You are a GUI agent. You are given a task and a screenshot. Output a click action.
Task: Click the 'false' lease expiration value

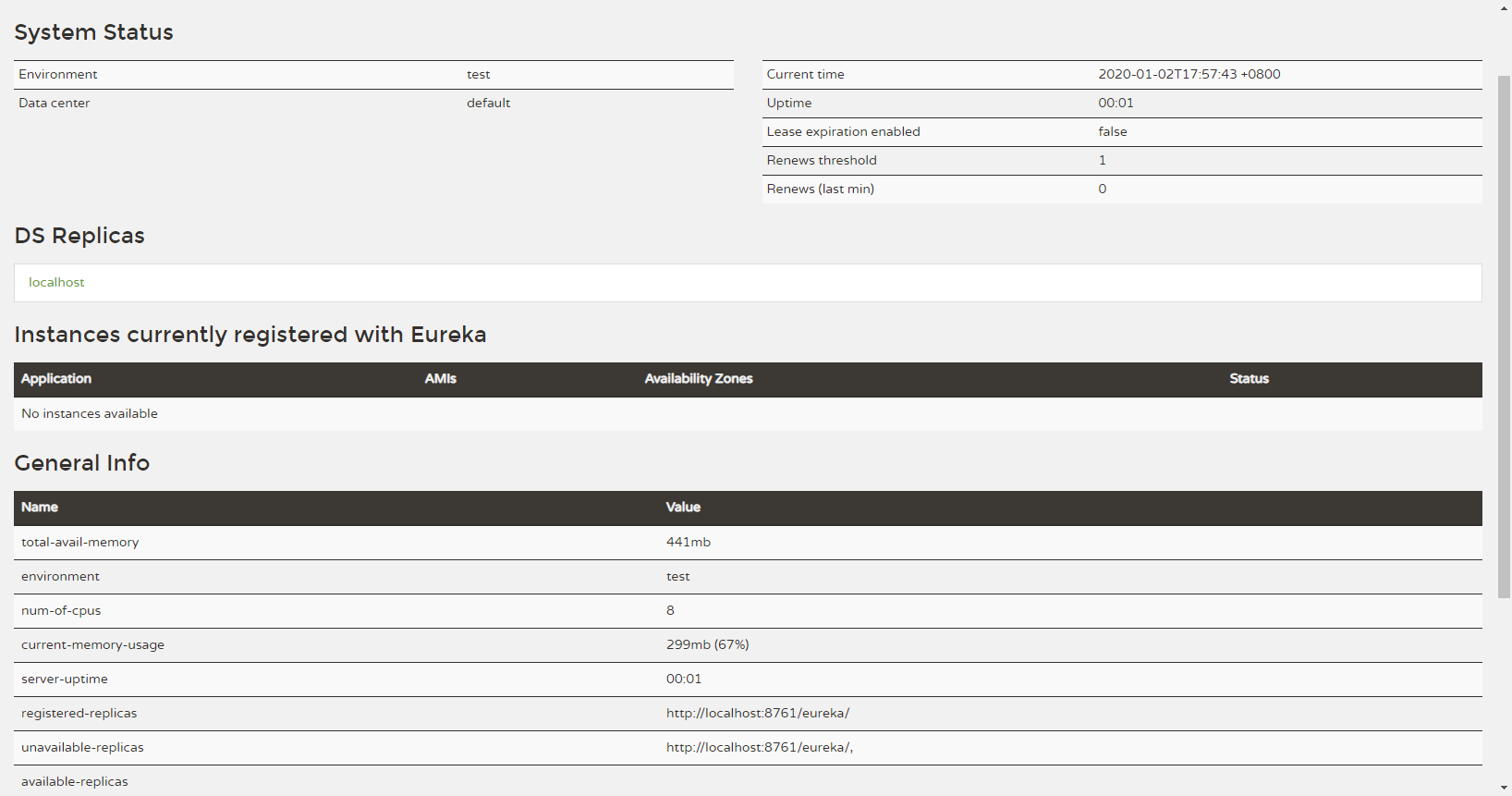pyautogui.click(x=1113, y=131)
